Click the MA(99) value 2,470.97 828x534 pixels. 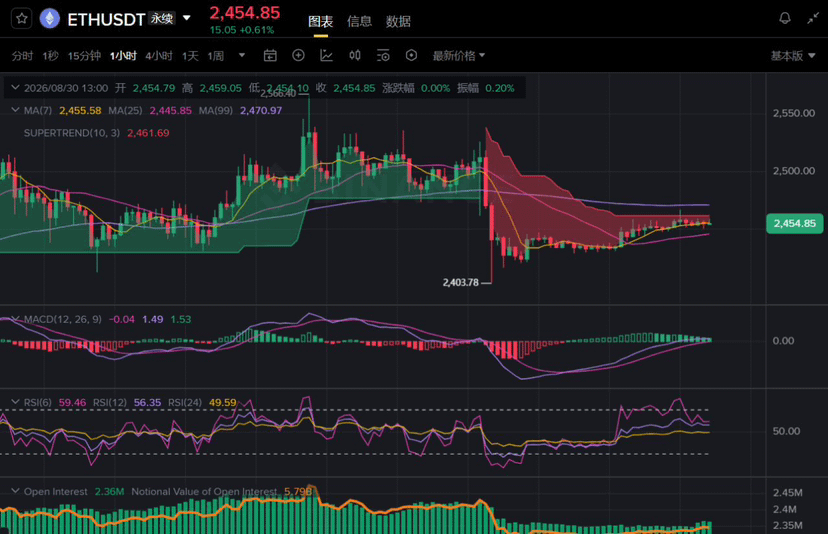pyautogui.click(x=261, y=110)
